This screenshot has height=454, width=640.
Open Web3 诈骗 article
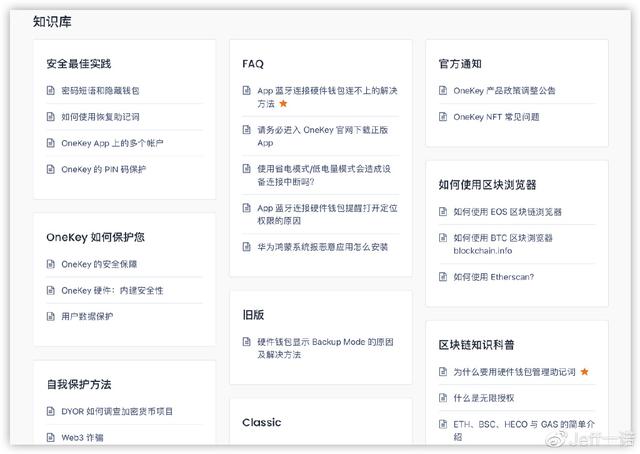pos(82,438)
